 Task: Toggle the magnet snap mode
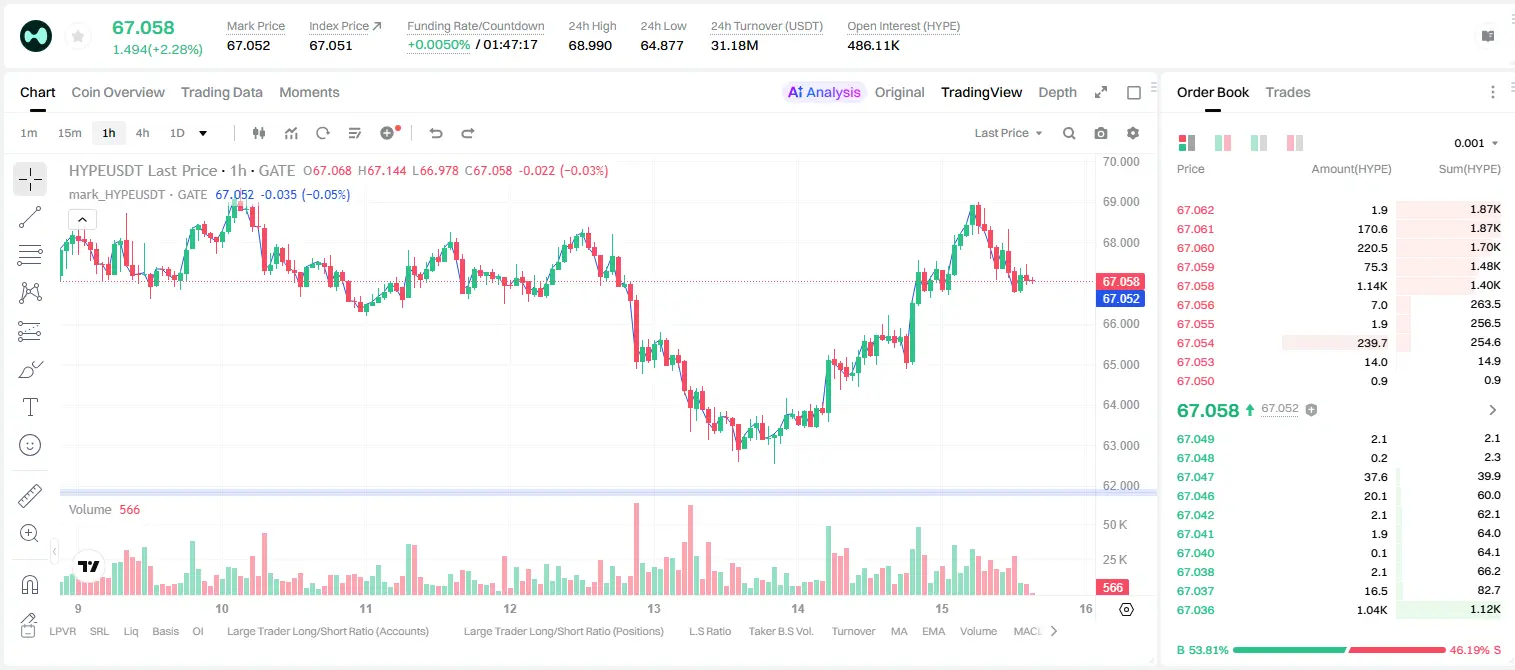30,585
